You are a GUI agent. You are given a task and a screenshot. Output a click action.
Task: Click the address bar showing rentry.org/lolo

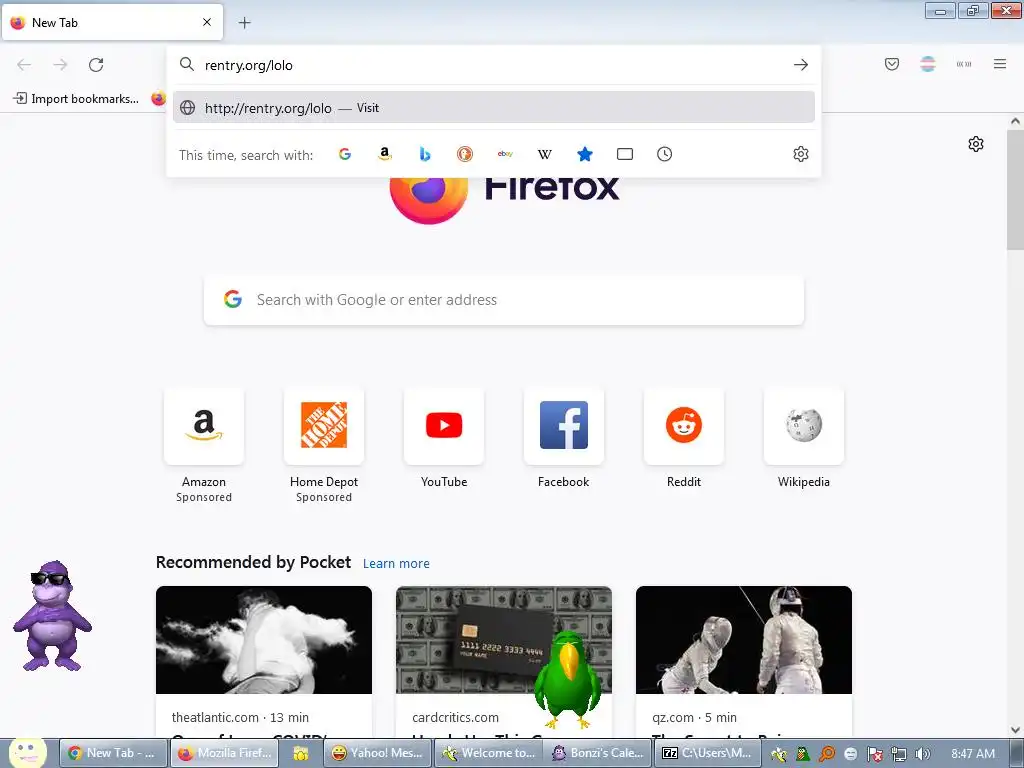pos(493,65)
